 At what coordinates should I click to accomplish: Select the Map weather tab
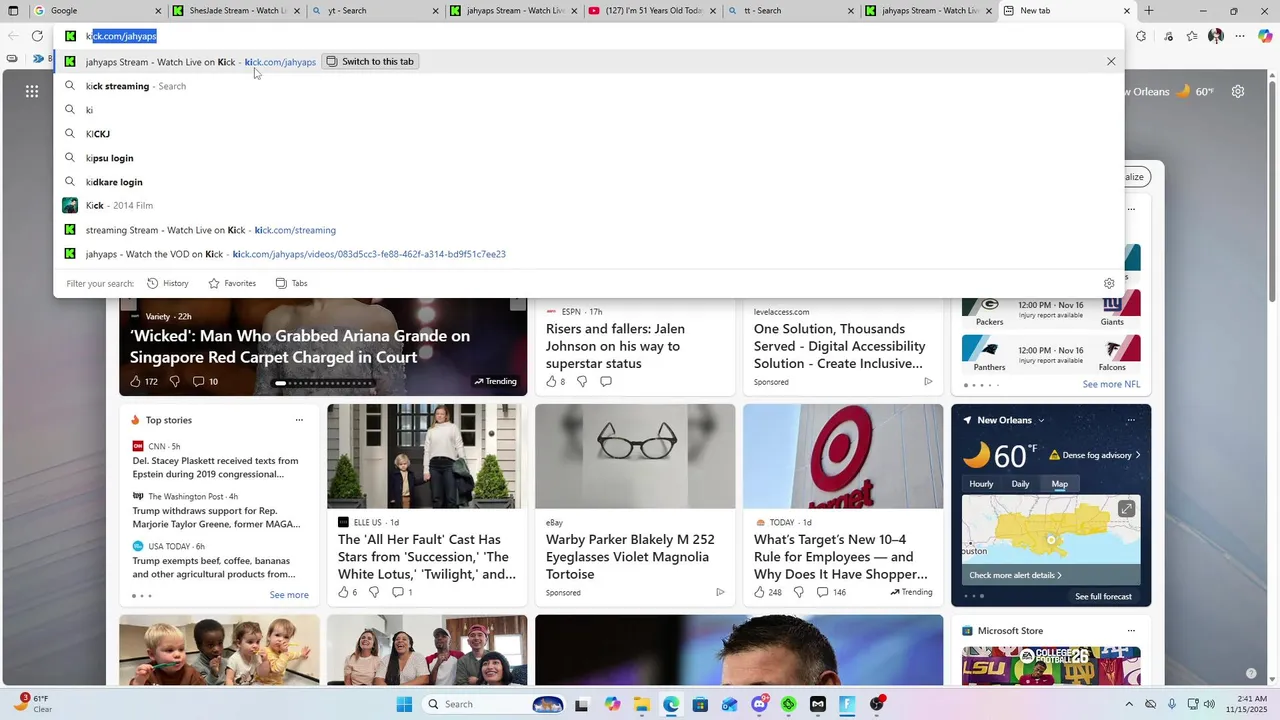[x=1059, y=484]
